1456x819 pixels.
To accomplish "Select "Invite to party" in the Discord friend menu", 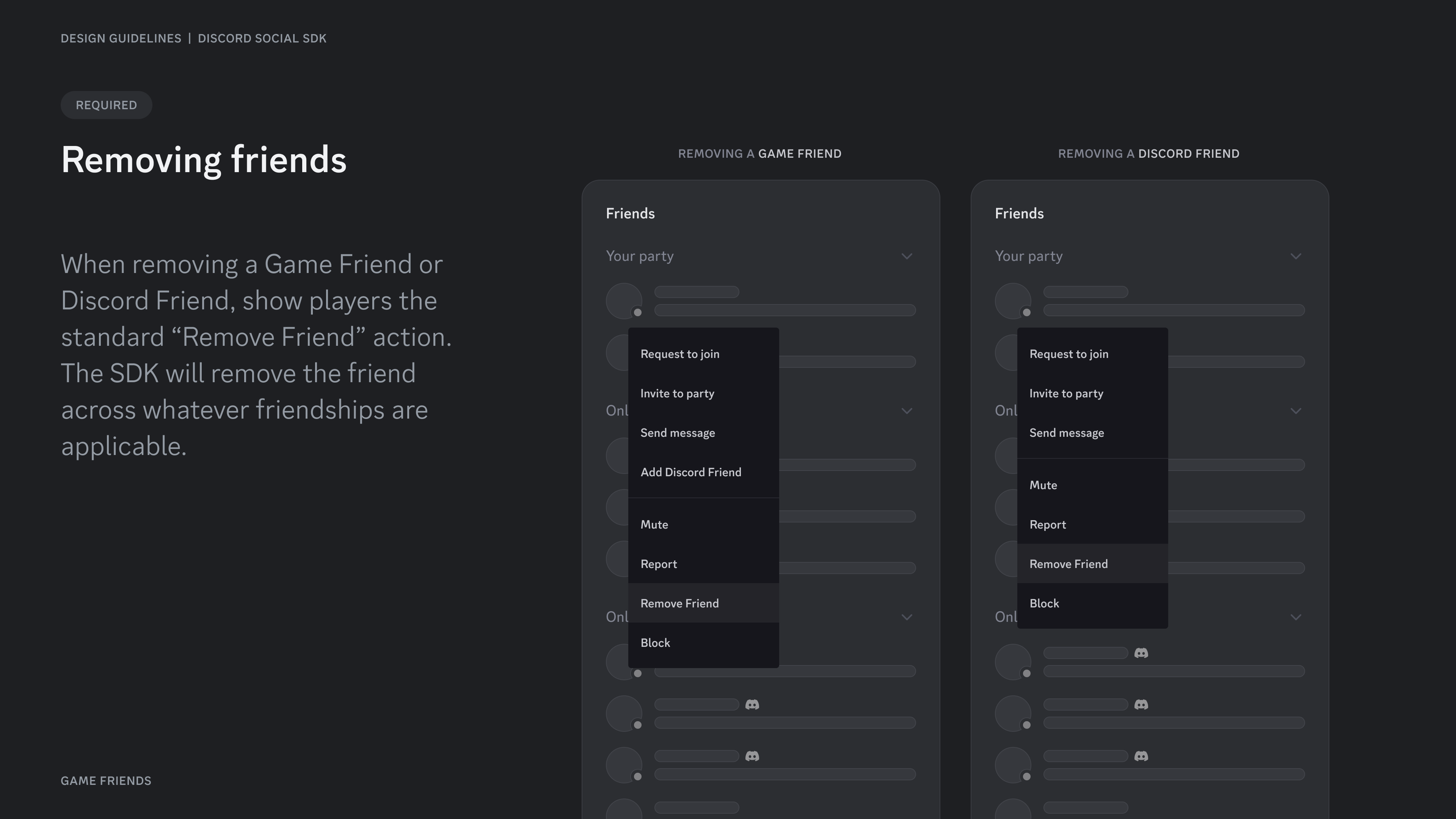I will click(x=1066, y=394).
